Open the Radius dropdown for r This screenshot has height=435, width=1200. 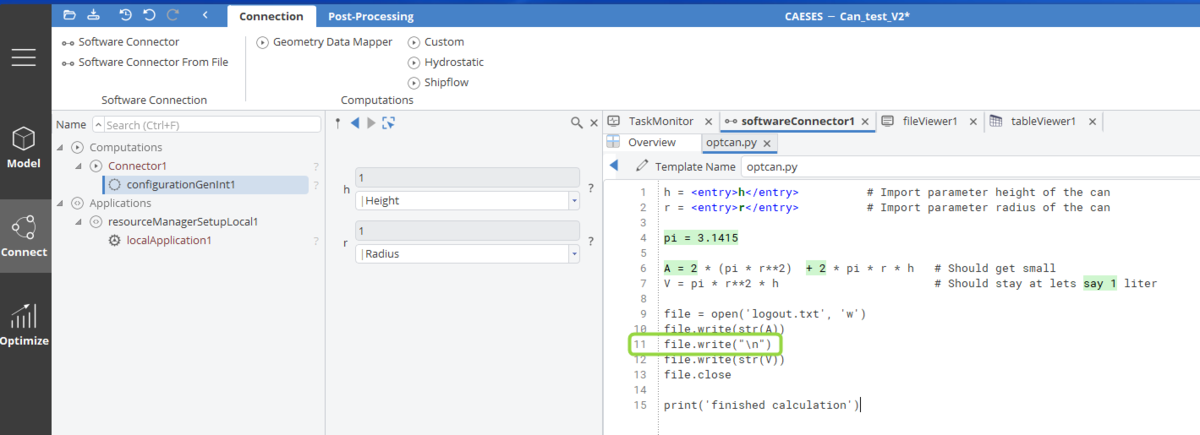(x=574, y=254)
